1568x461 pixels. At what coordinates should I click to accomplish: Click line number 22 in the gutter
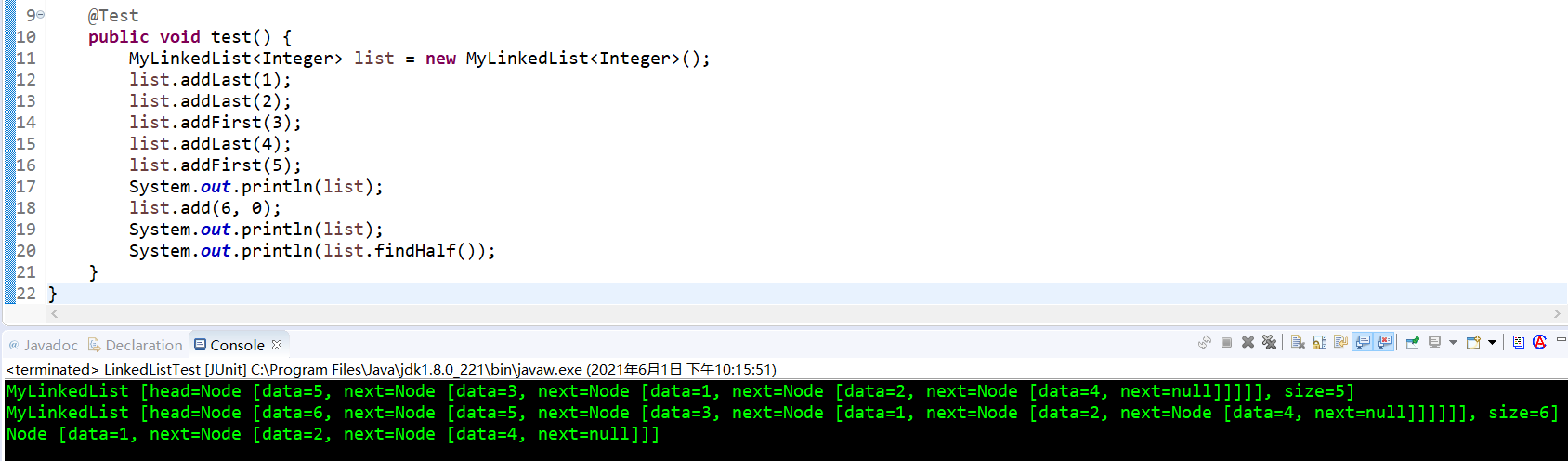26,294
